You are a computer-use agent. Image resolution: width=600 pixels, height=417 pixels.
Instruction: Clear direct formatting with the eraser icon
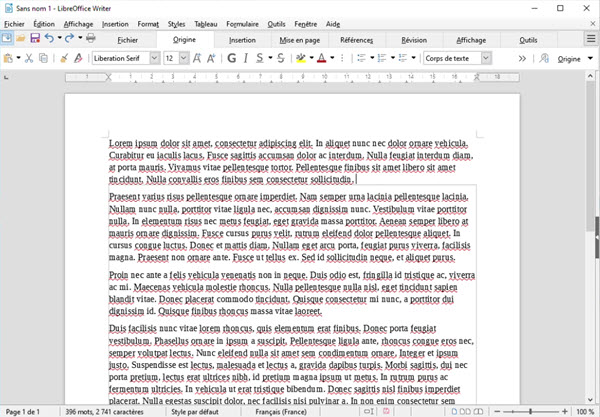click(78, 58)
